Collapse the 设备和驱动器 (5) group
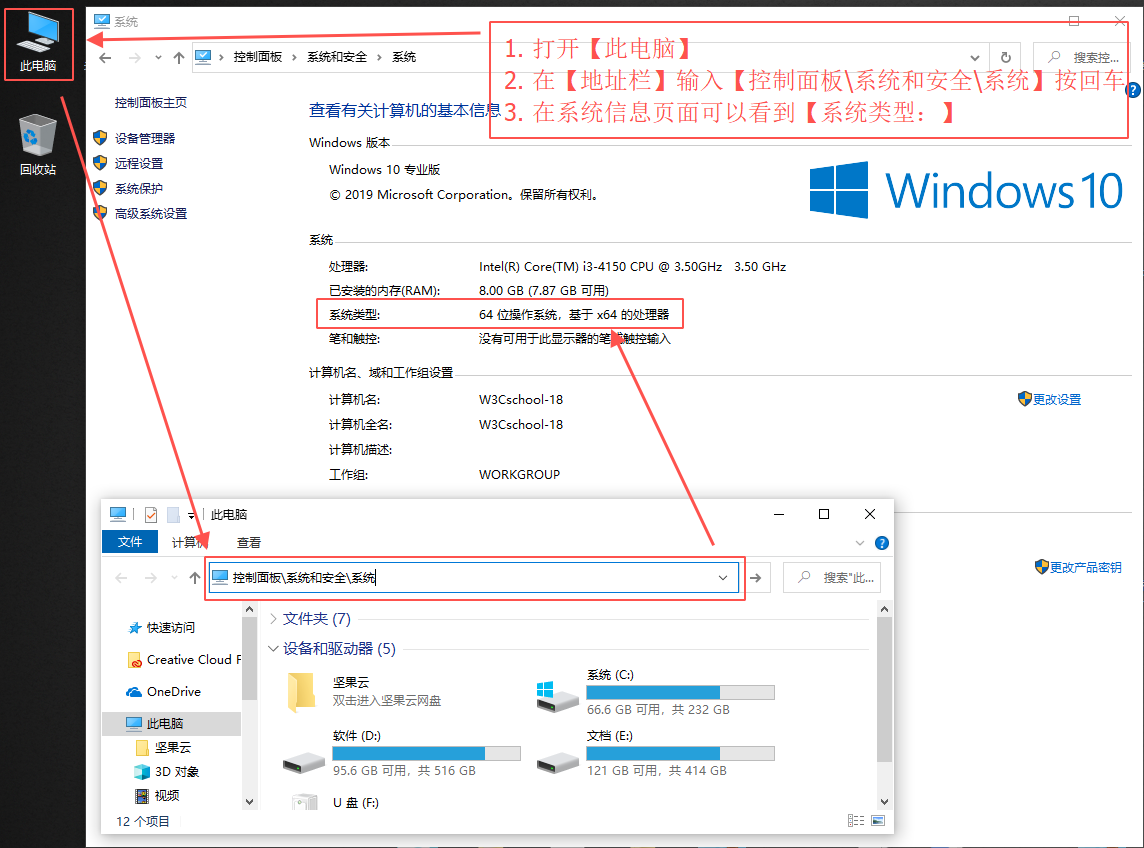Viewport: 1144px width, 848px height. pyautogui.click(x=274, y=648)
